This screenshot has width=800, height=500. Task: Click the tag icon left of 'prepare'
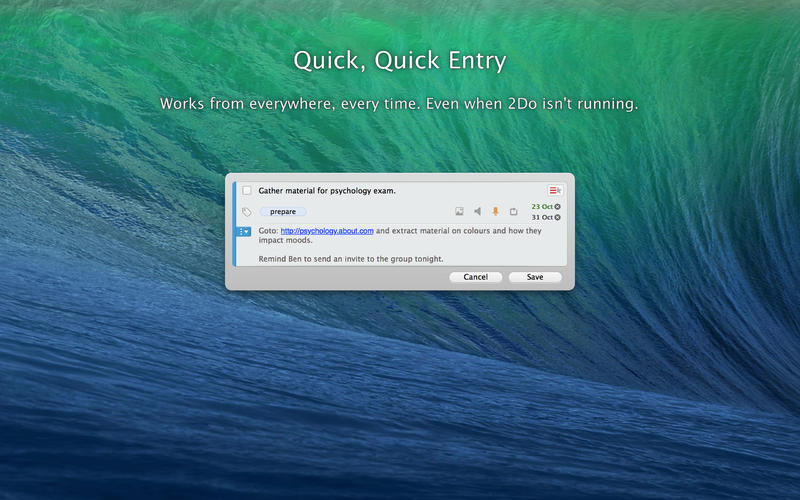coord(247,212)
